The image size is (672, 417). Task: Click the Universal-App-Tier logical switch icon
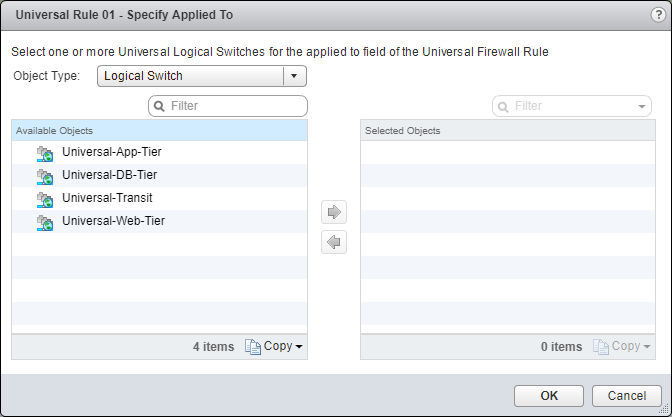(x=44, y=153)
